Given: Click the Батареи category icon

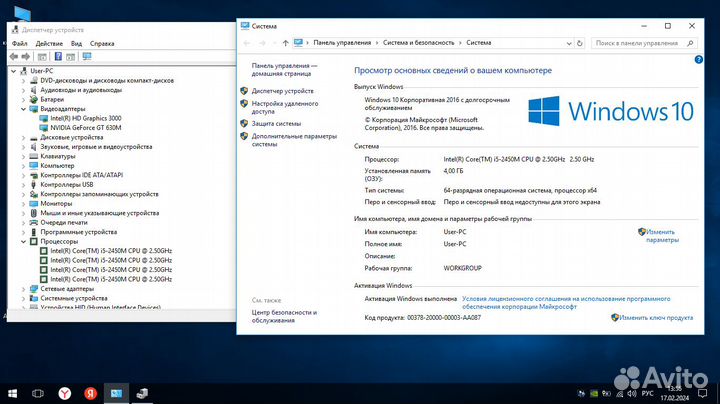Looking at the screenshot, I should click(34, 100).
